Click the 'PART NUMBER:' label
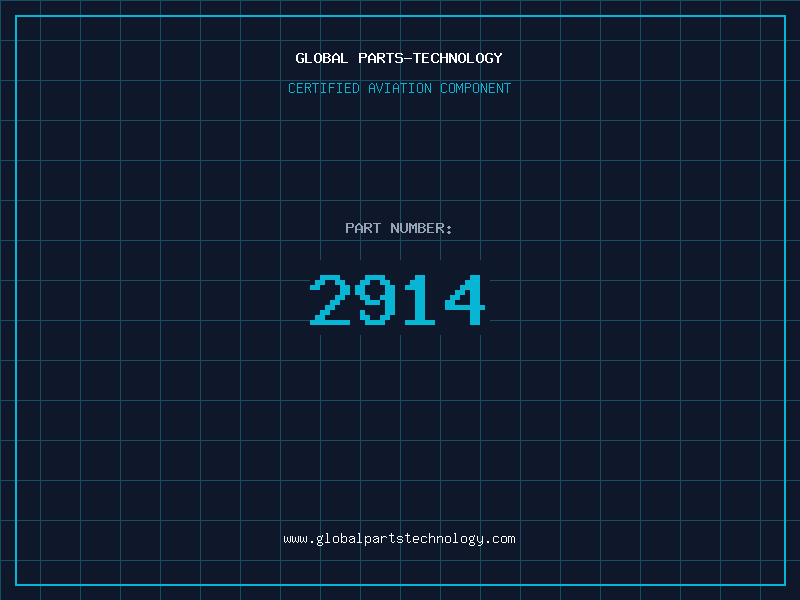Image resolution: width=800 pixels, height=600 pixels. 399,228
